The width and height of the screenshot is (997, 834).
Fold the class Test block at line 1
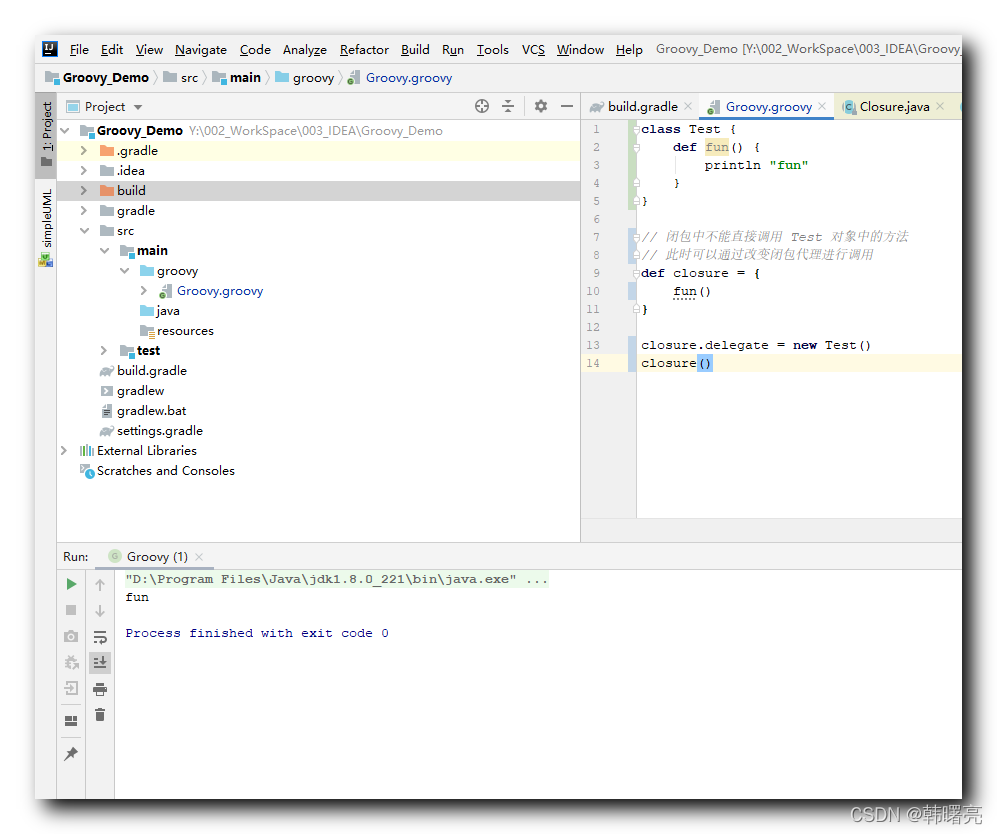tap(636, 129)
